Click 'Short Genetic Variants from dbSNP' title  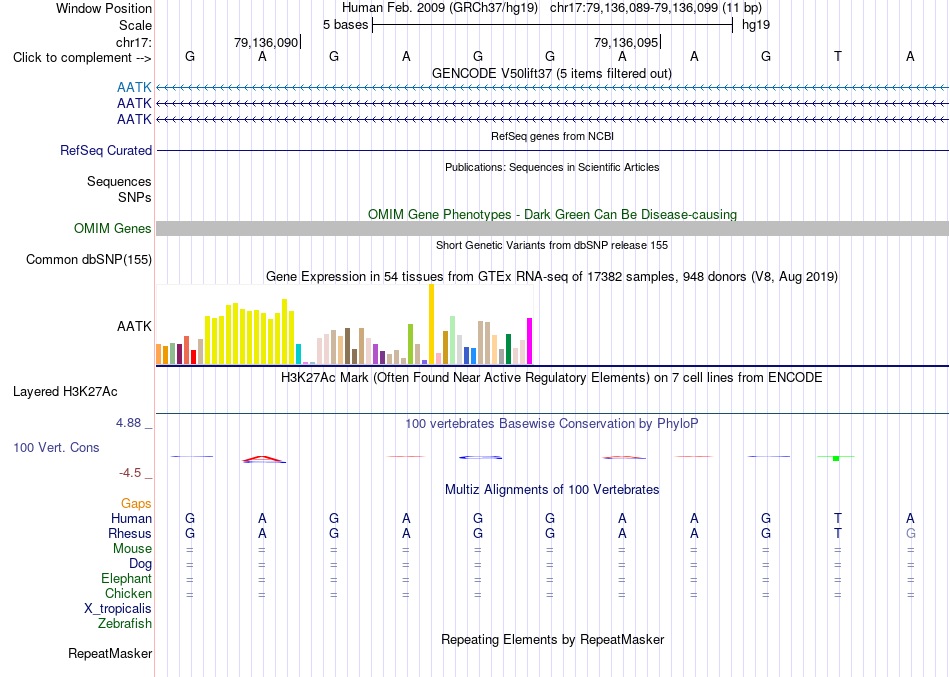pyautogui.click(x=552, y=245)
